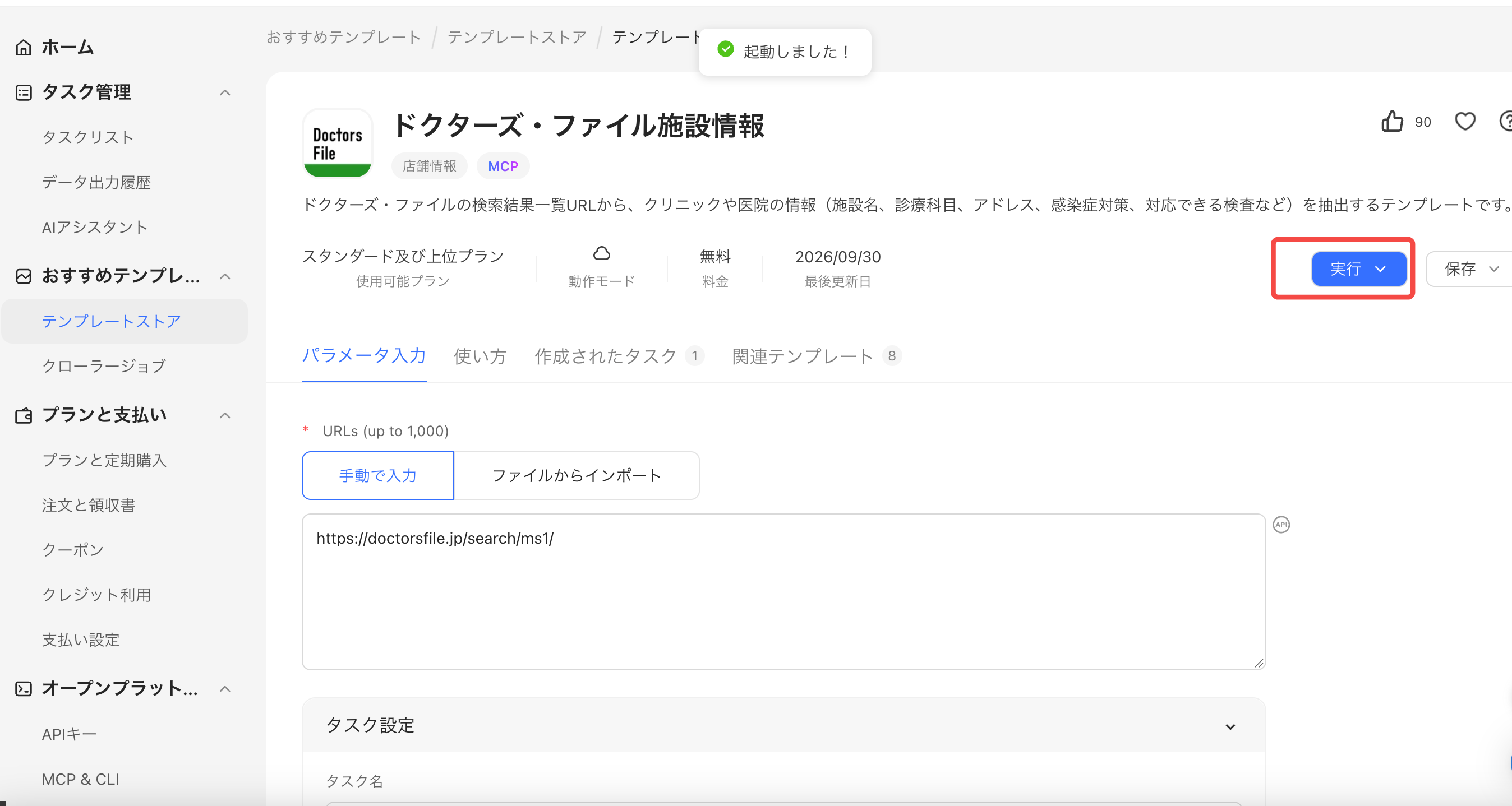Click the API icon beside URL box
Screen dimensions: 1512x806
(x=1281, y=525)
